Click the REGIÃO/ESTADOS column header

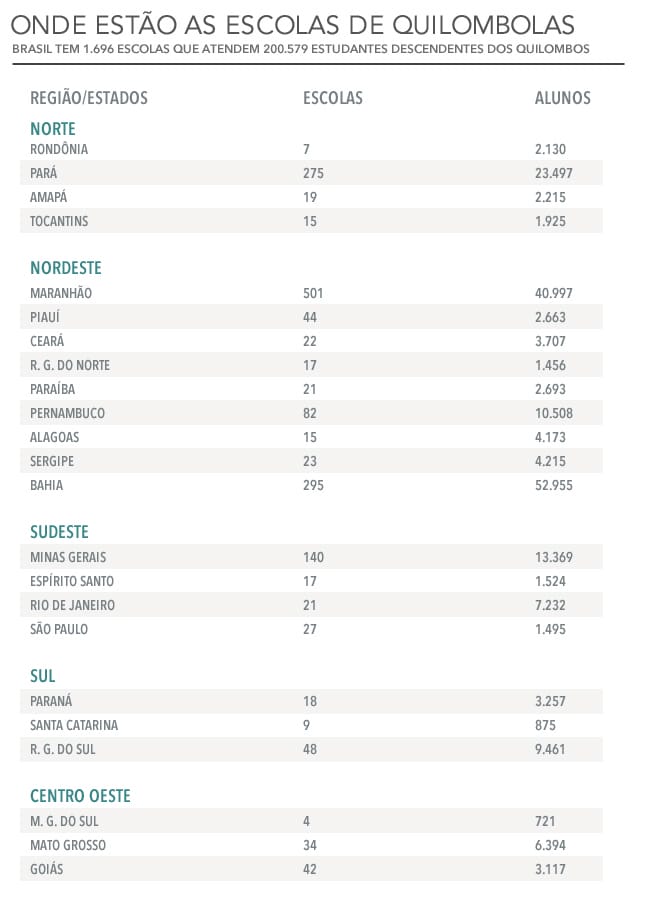pyautogui.click(x=89, y=98)
